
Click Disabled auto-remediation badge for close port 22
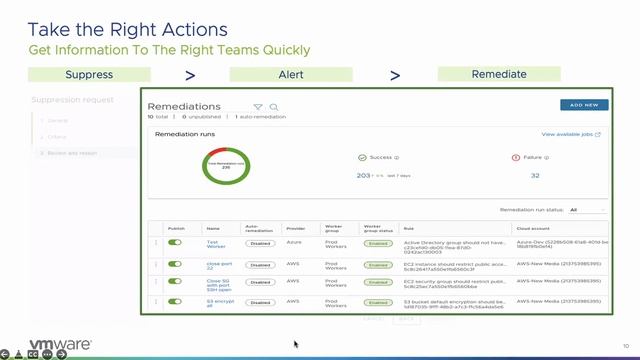(x=260, y=265)
